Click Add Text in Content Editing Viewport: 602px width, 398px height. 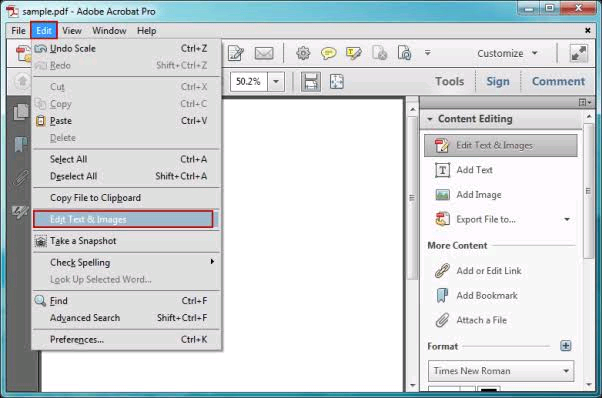click(474, 170)
